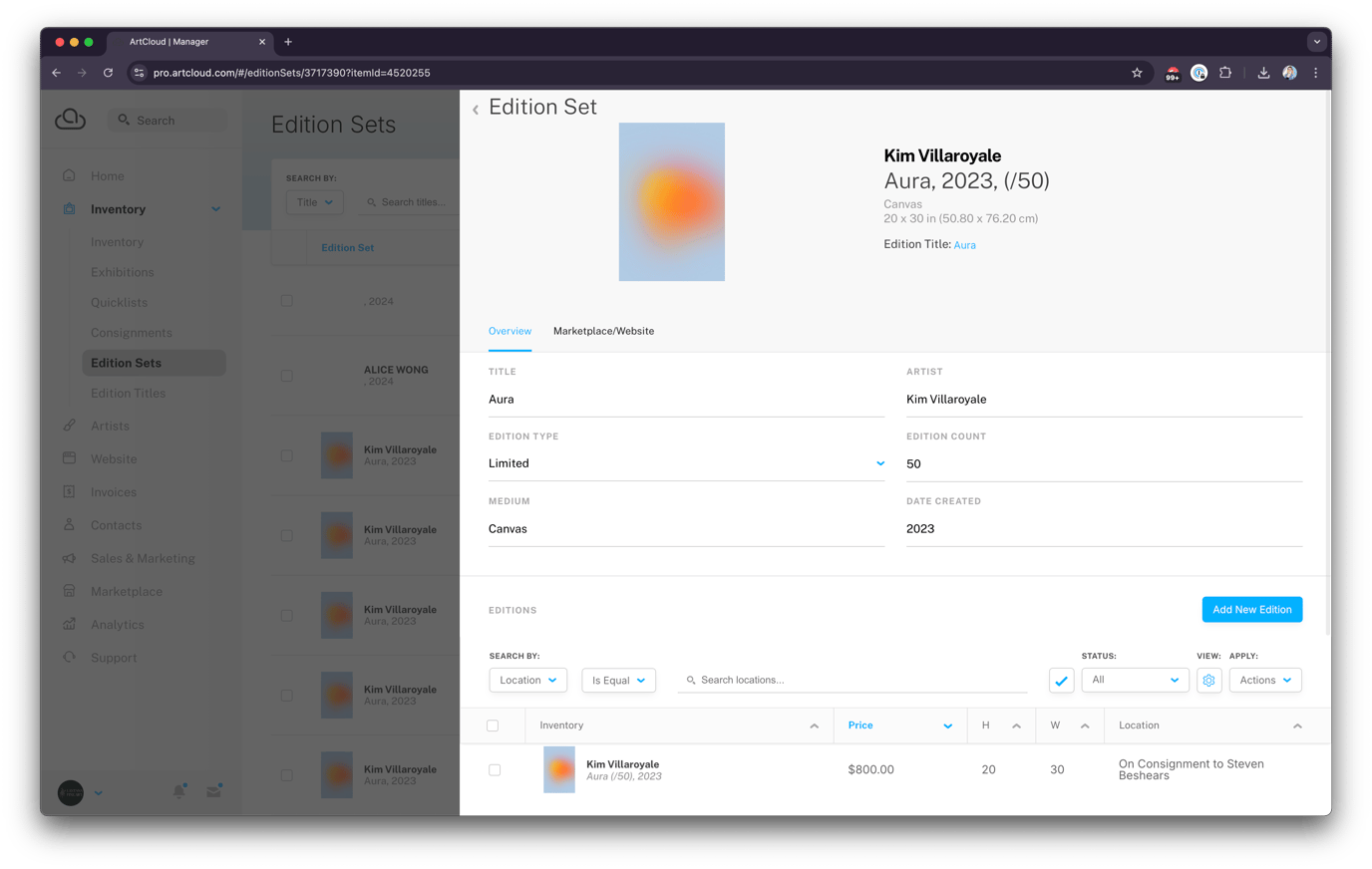The height and width of the screenshot is (869, 1372).
Task: Open Consignments in the sidebar
Action: 132,333
